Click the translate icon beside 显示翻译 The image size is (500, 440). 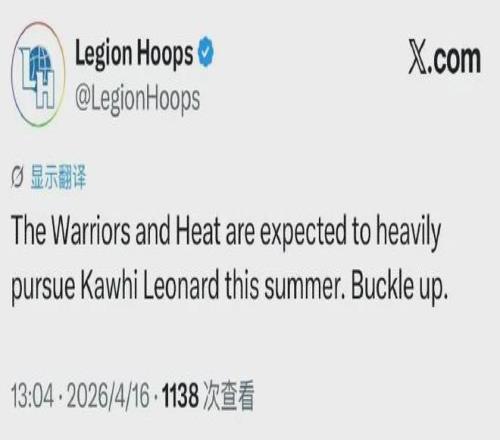point(17,178)
